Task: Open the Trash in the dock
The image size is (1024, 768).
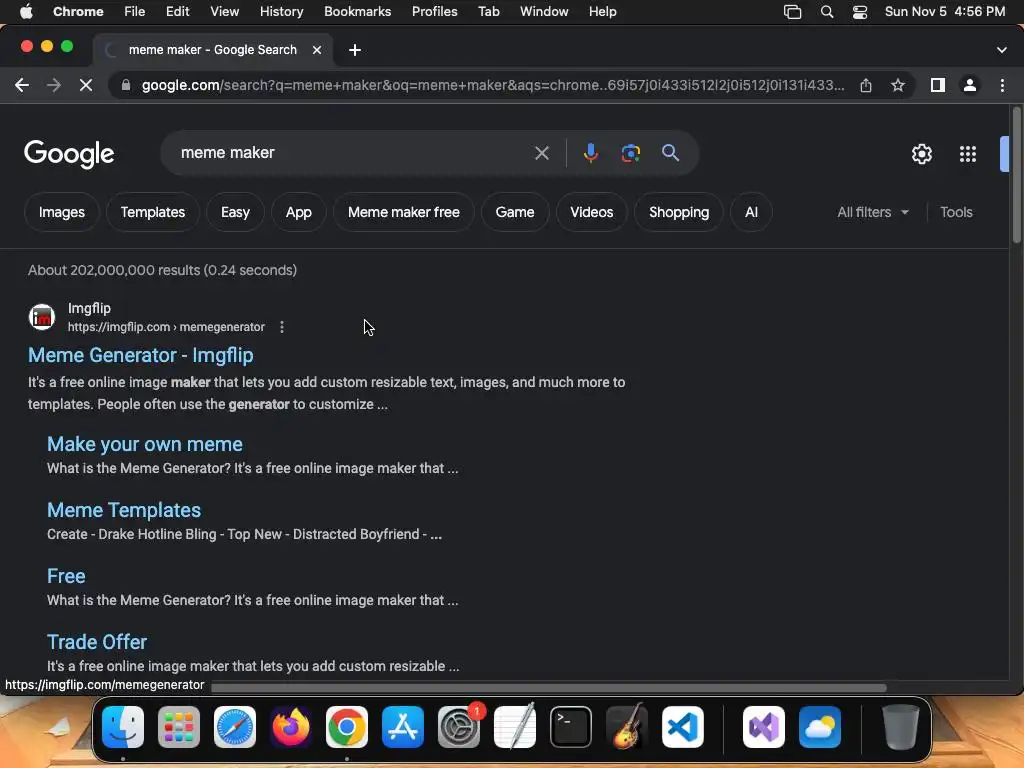Action: (901, 727)
